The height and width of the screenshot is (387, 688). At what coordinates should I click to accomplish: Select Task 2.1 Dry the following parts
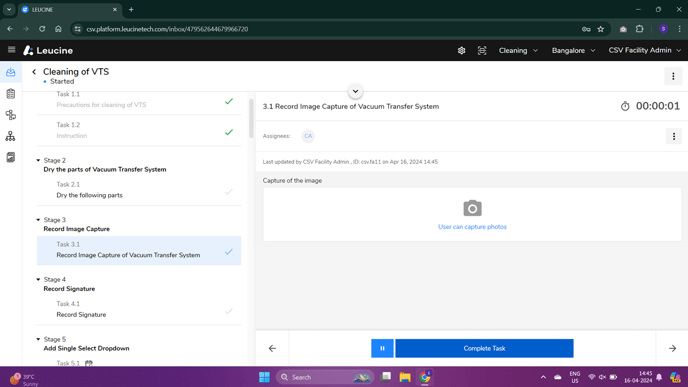point(139,190)
